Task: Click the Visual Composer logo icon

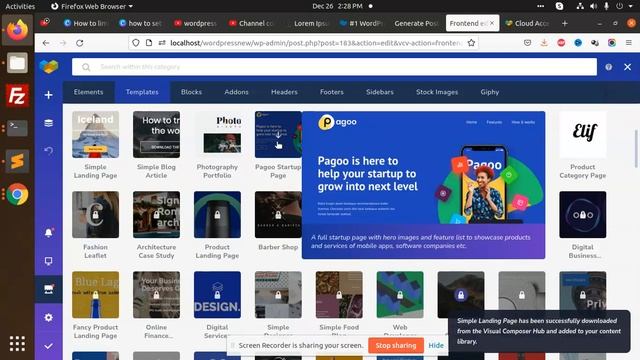Action: [49, 67]
